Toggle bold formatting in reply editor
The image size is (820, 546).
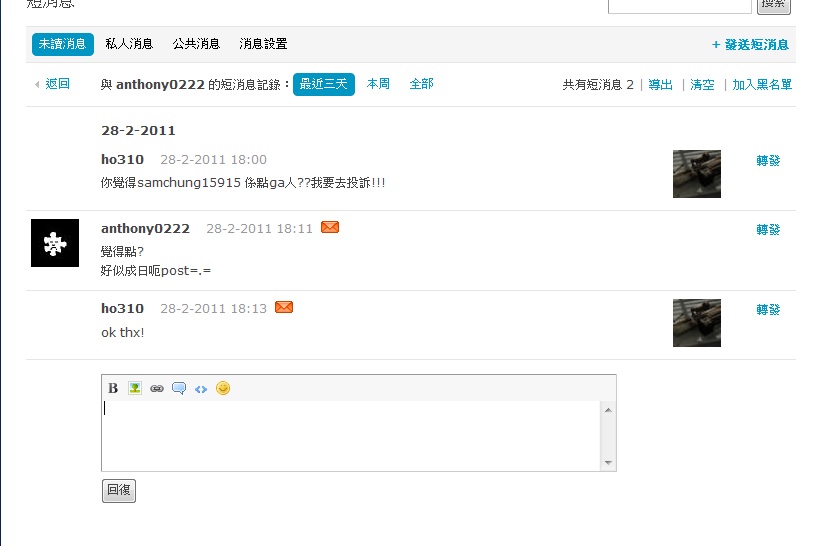click(113, 388)
